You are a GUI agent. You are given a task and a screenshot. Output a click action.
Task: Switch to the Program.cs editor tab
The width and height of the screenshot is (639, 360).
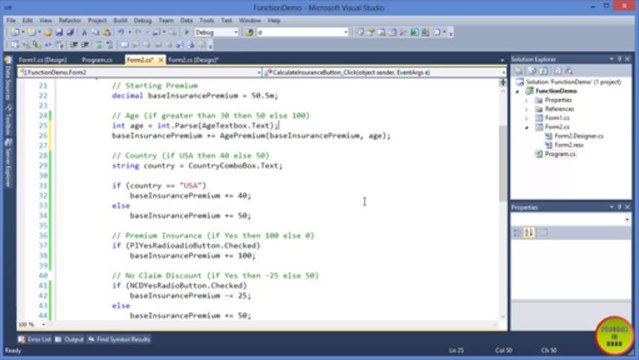(97, 60)
